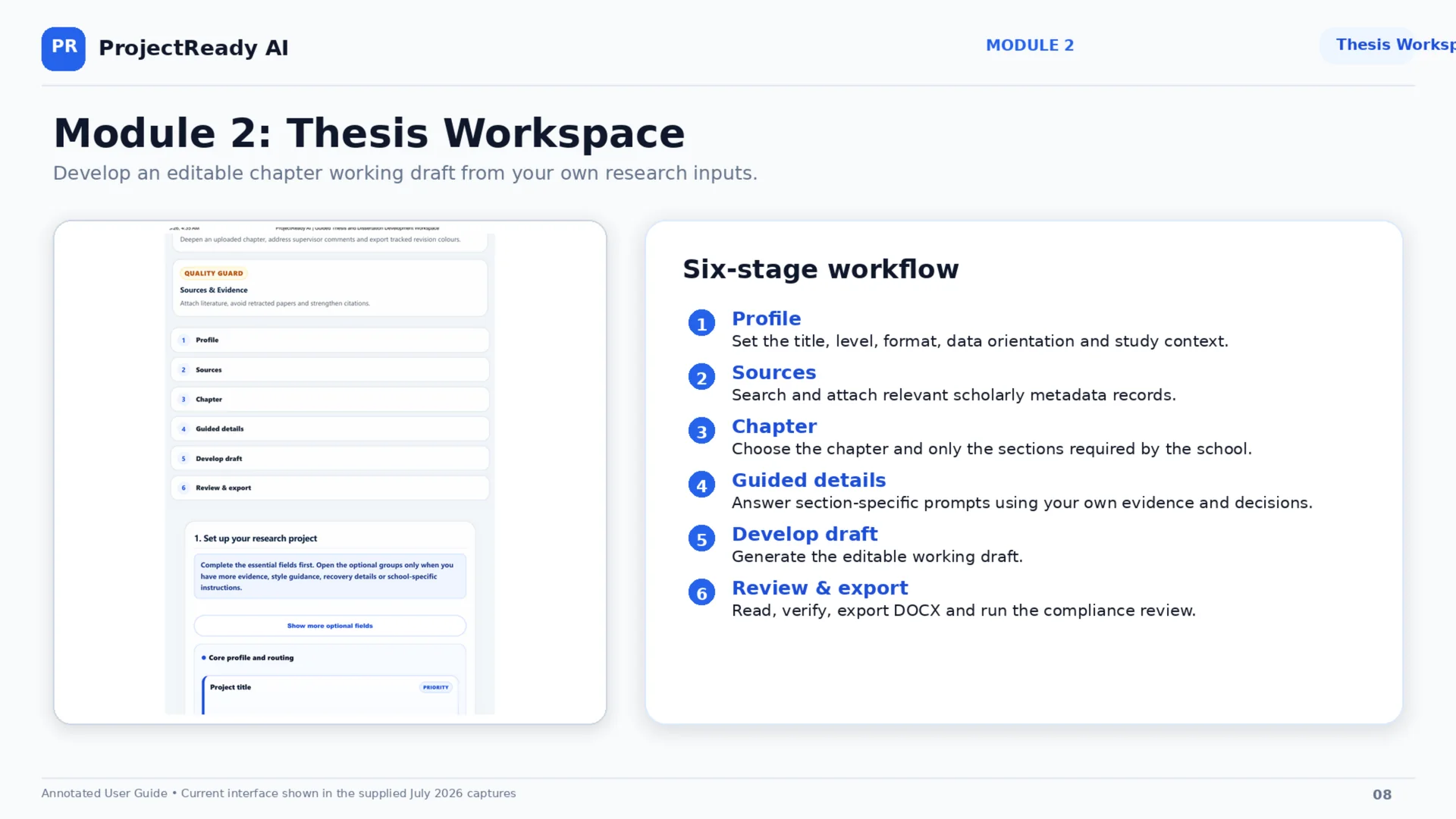Click the orange QUALITY GUARD badge
The height and width of the screenshot is (819, 1456).
(x=214, y=273)
